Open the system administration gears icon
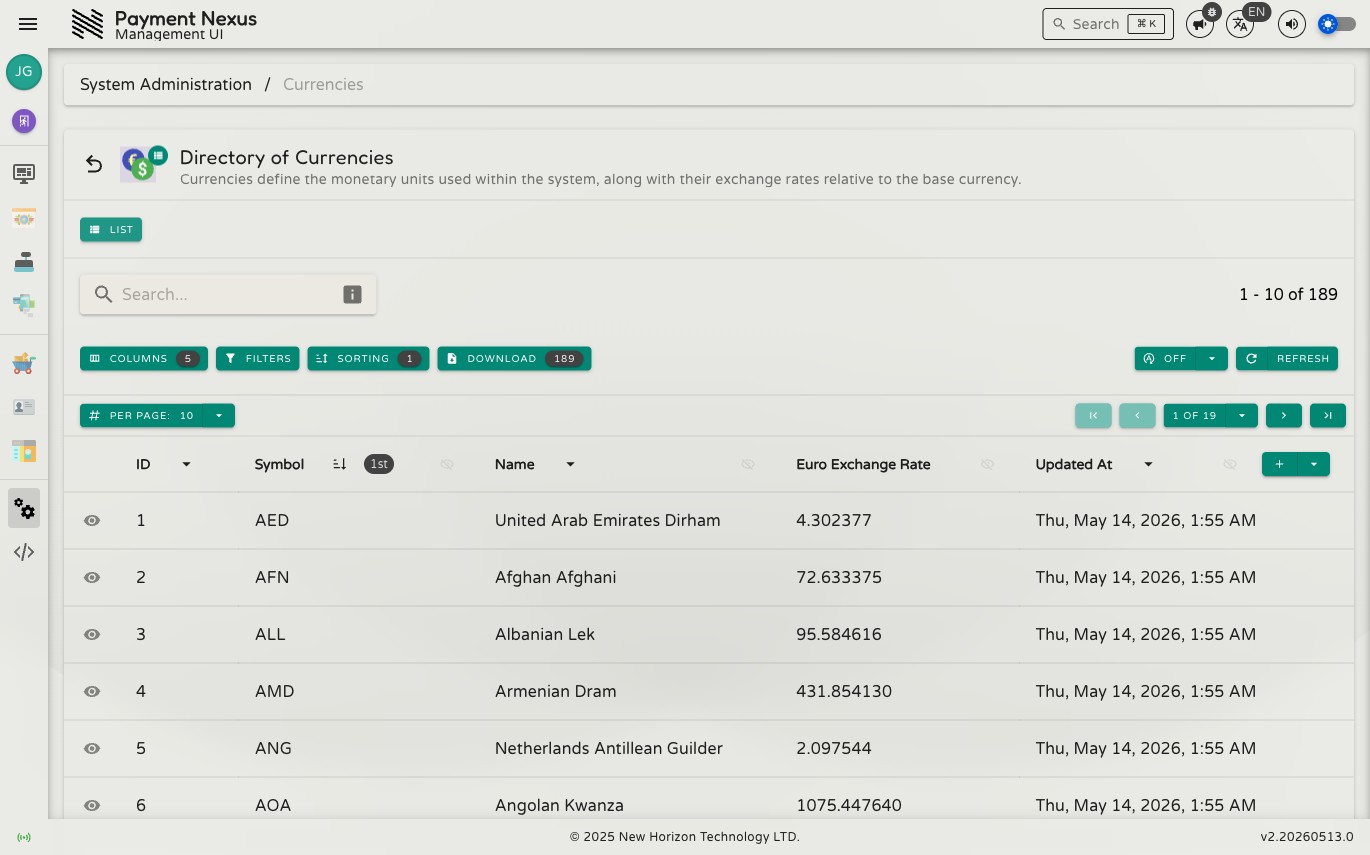 pos(24,508)
